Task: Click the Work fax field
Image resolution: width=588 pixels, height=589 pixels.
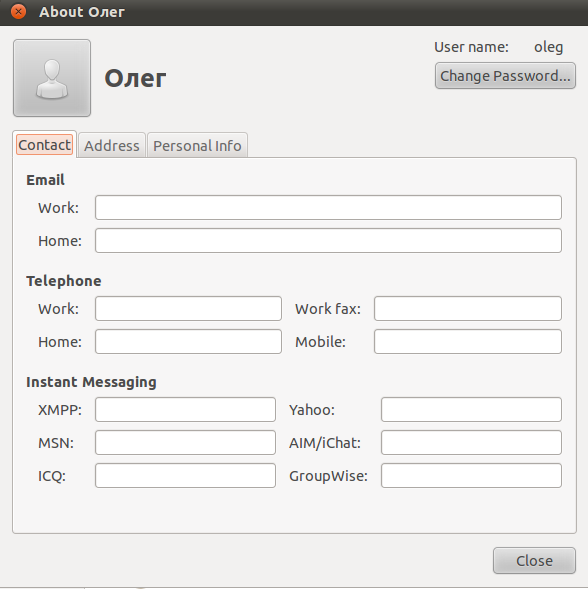Action: click(468, 308)
